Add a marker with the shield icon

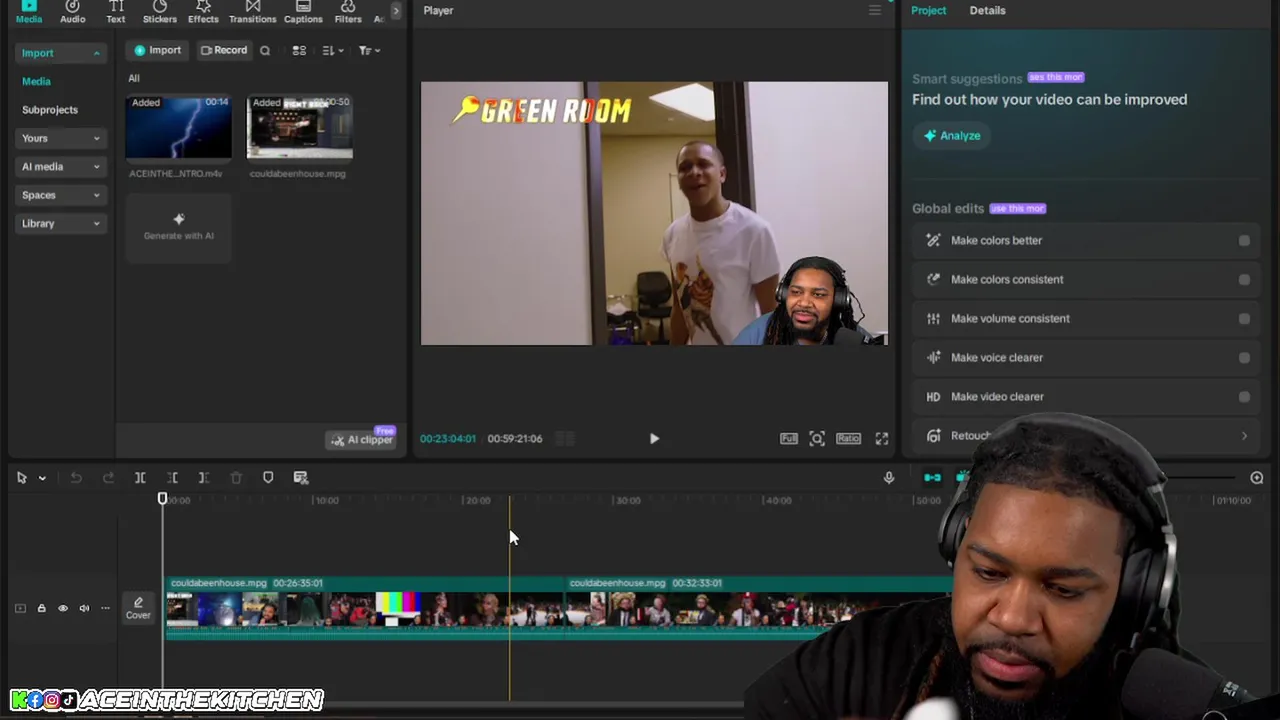click(x=268, y=478)
